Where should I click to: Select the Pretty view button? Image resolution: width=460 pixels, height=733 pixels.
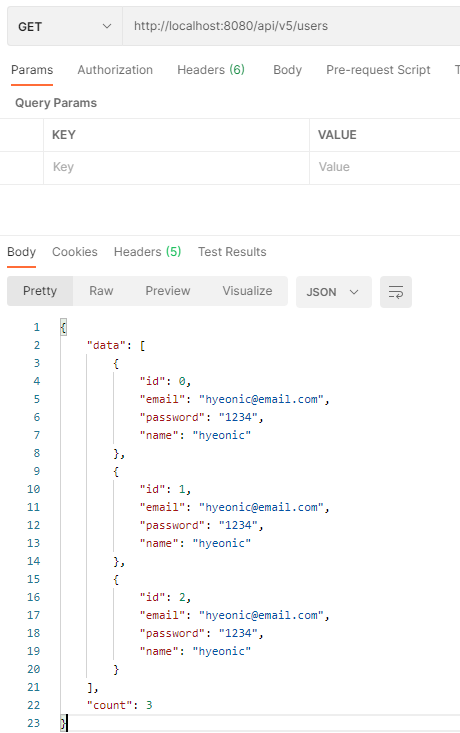(x=40, y=291)
